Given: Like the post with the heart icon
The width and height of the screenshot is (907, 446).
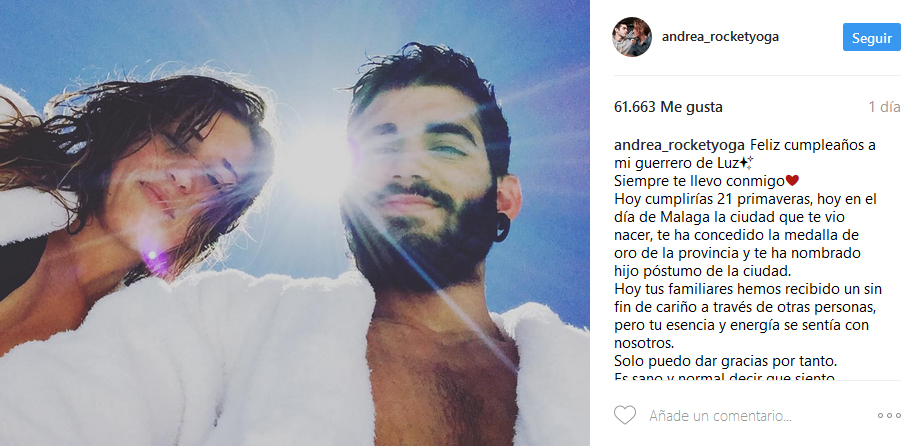Looking at the screenshot, I should pos(625,415).
